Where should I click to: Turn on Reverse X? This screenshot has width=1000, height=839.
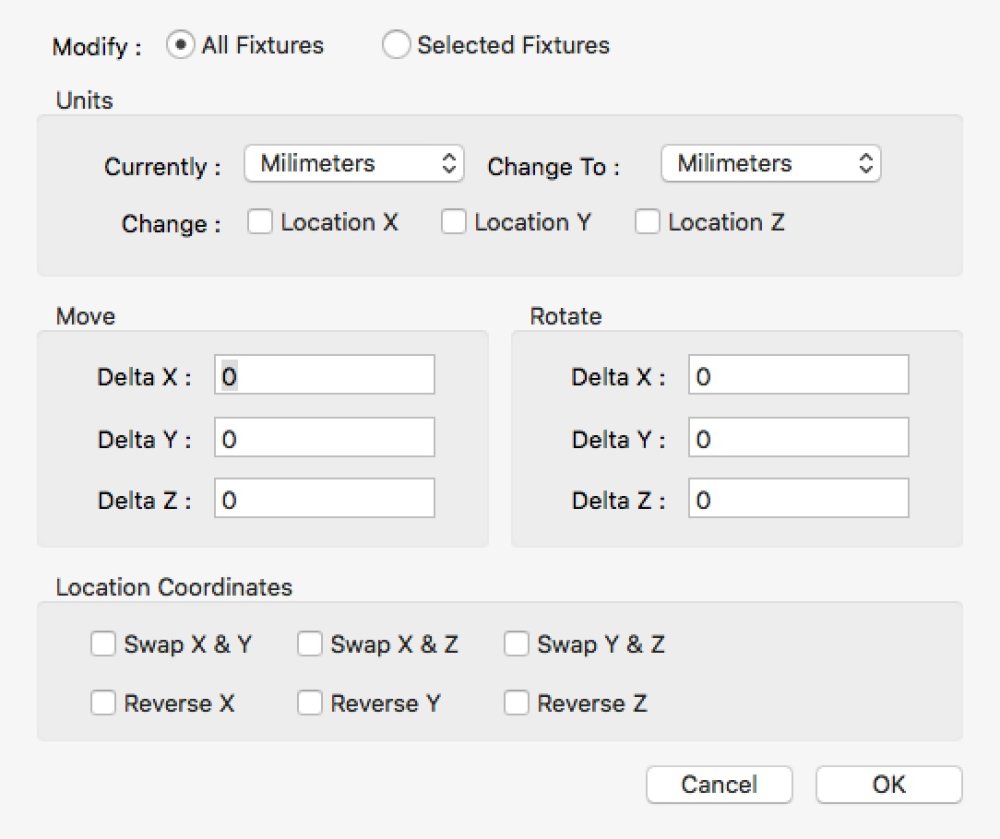[103, 704]
